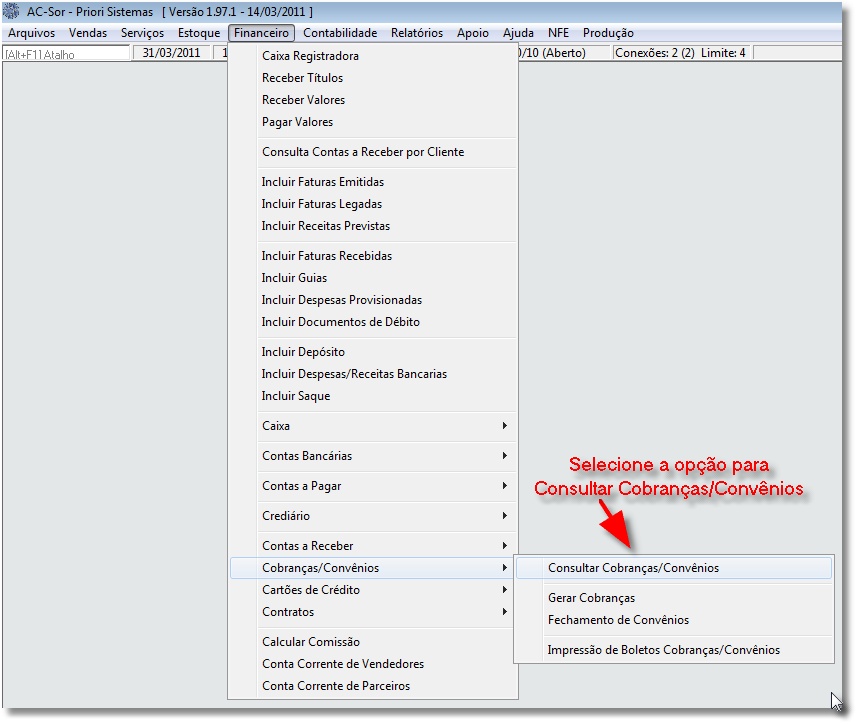Select Calcular Comissão menu item
This screenshot has width=861, height=725.
click(310, 642)
